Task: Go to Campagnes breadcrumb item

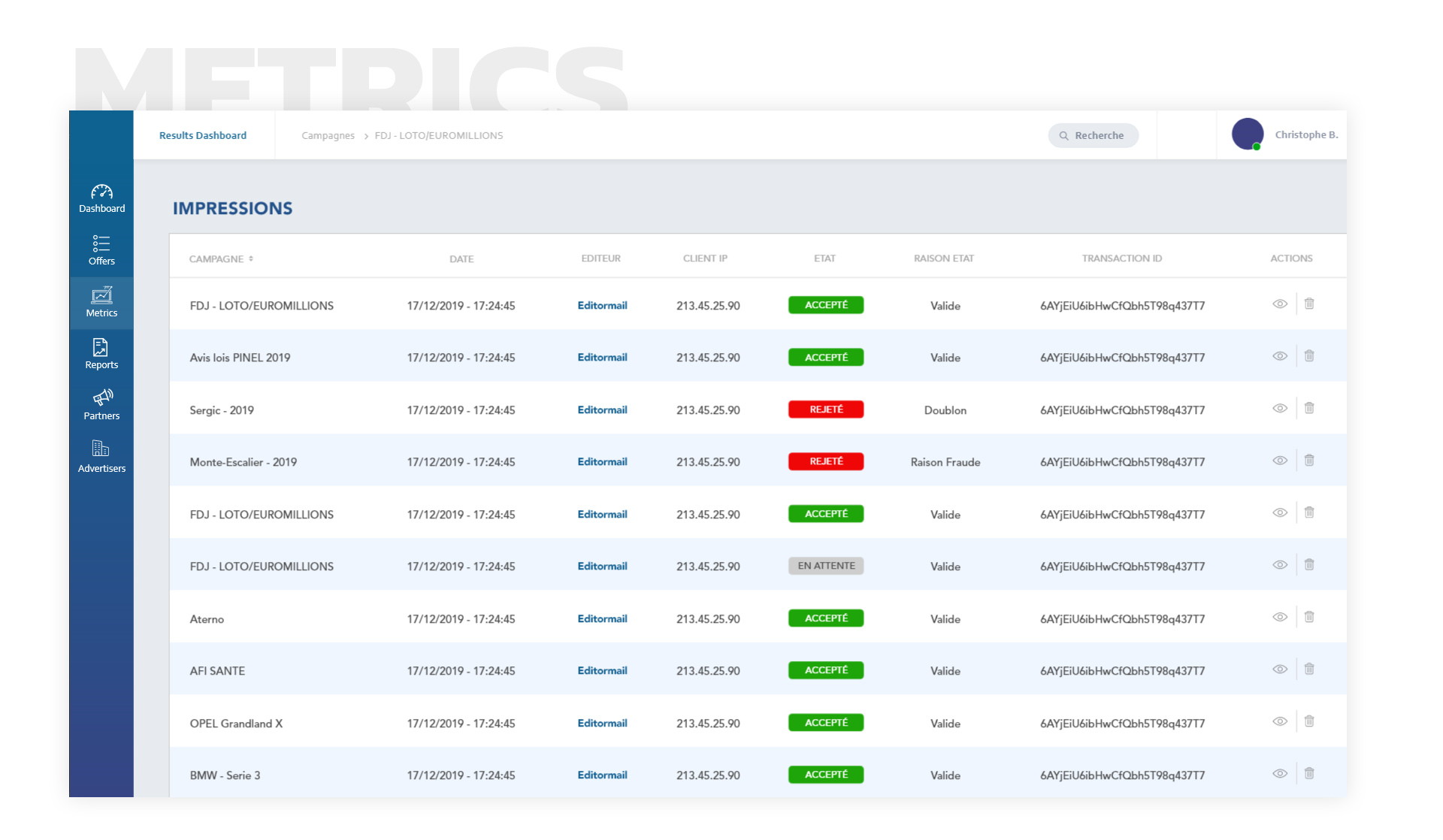Action: click(x=328, y=136)
